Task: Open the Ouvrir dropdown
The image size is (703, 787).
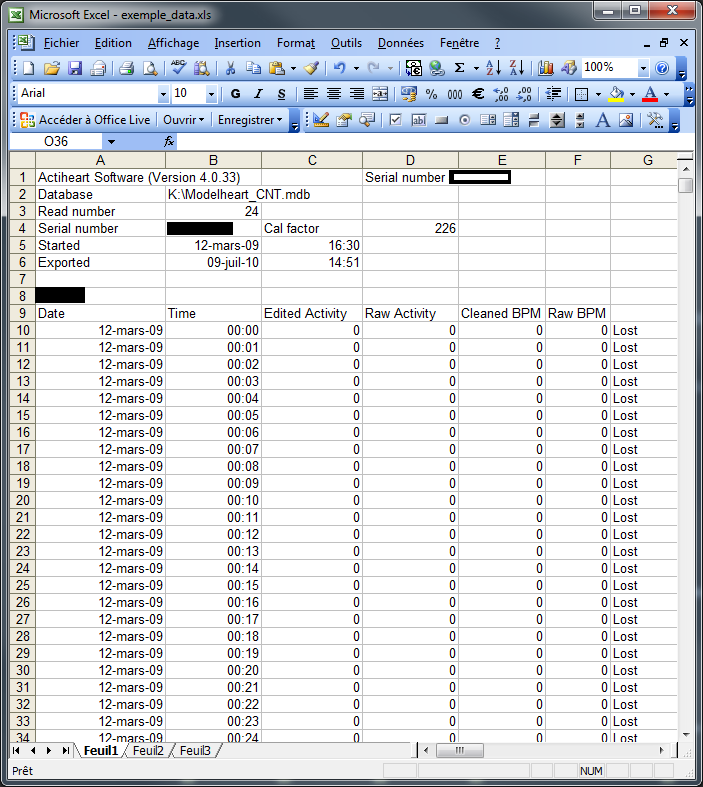Action: (x=184, y=120)
